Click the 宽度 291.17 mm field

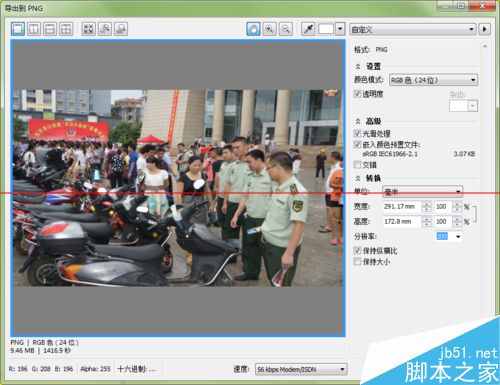402,207
